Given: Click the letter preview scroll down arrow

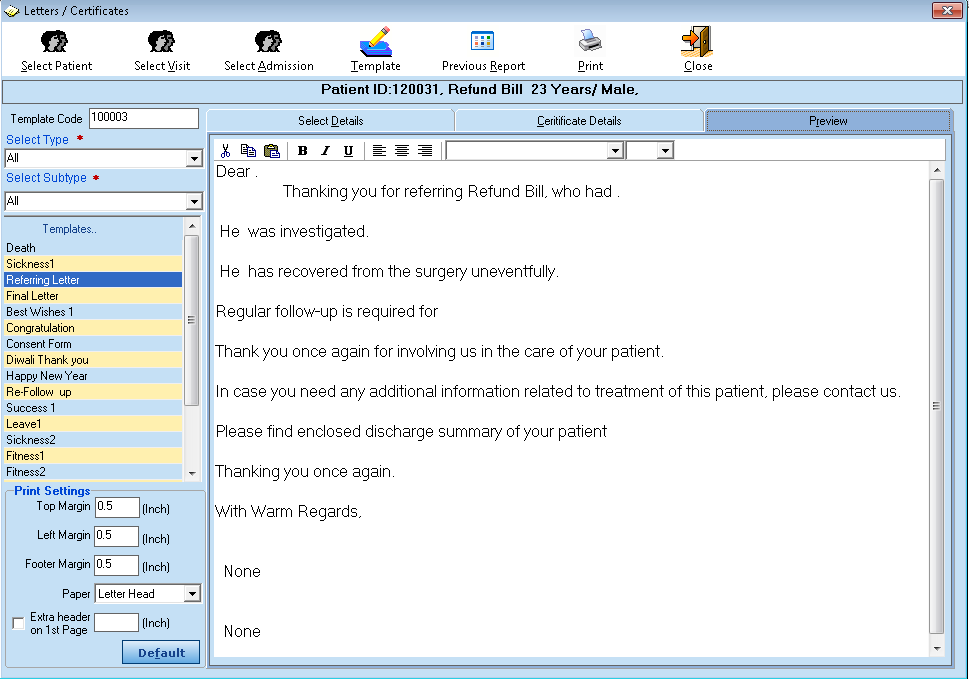Looking at the screenshot, I should [937, 648].
